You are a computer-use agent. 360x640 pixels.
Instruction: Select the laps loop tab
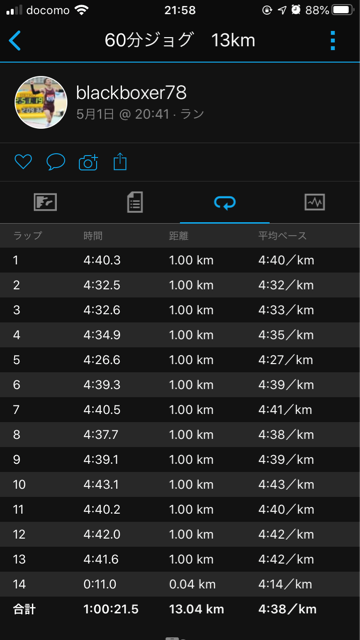coord(225,202)
